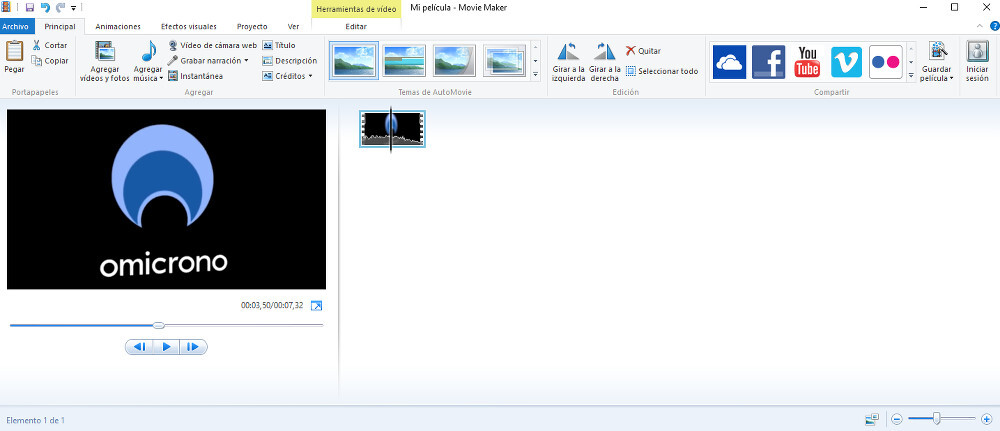
Task: Choose Seleccionar todo
Action: 662,71
